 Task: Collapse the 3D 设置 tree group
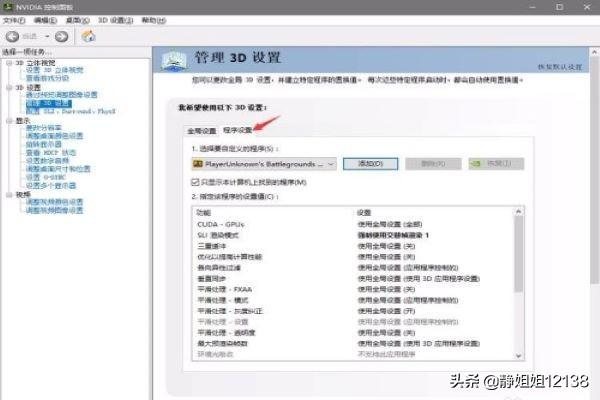pos(9,88)
